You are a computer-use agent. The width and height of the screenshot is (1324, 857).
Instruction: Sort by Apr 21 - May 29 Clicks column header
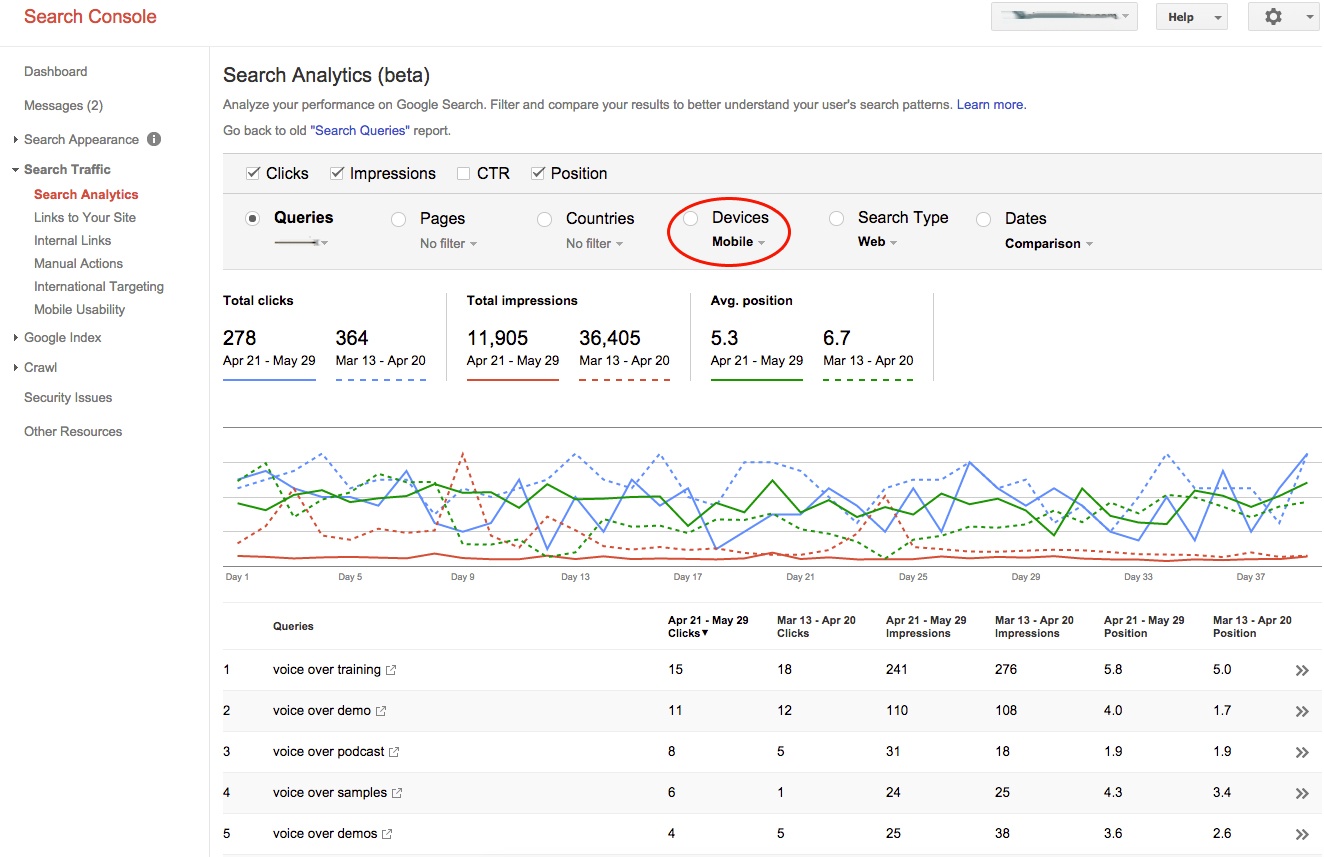708,627
